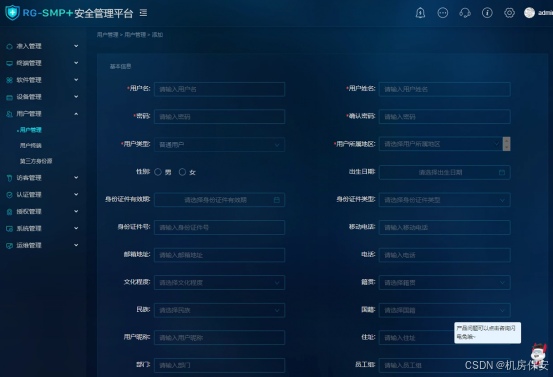Click calendar icon in 身份证件有效期 field

click(x=277, y=200)
